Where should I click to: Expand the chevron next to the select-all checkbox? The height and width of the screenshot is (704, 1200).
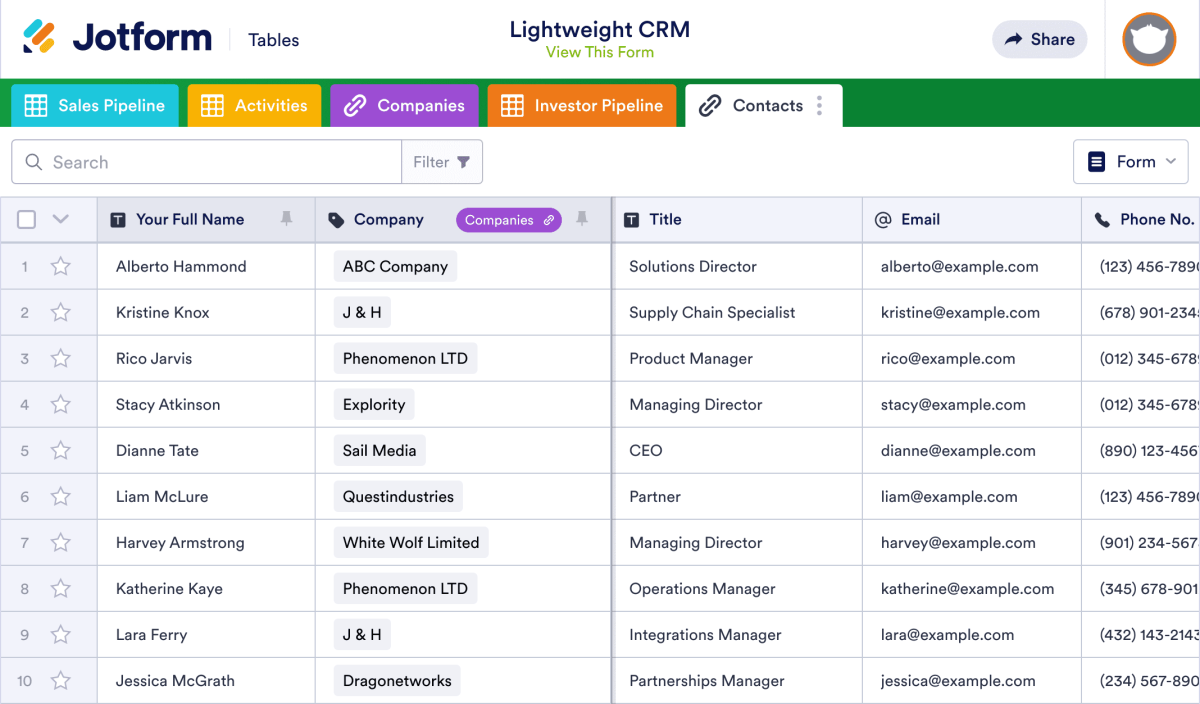tap(58, 219)
